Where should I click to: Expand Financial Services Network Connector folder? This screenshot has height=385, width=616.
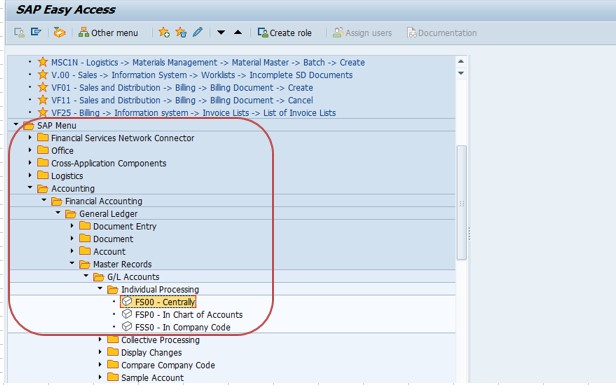pos(30,138)
